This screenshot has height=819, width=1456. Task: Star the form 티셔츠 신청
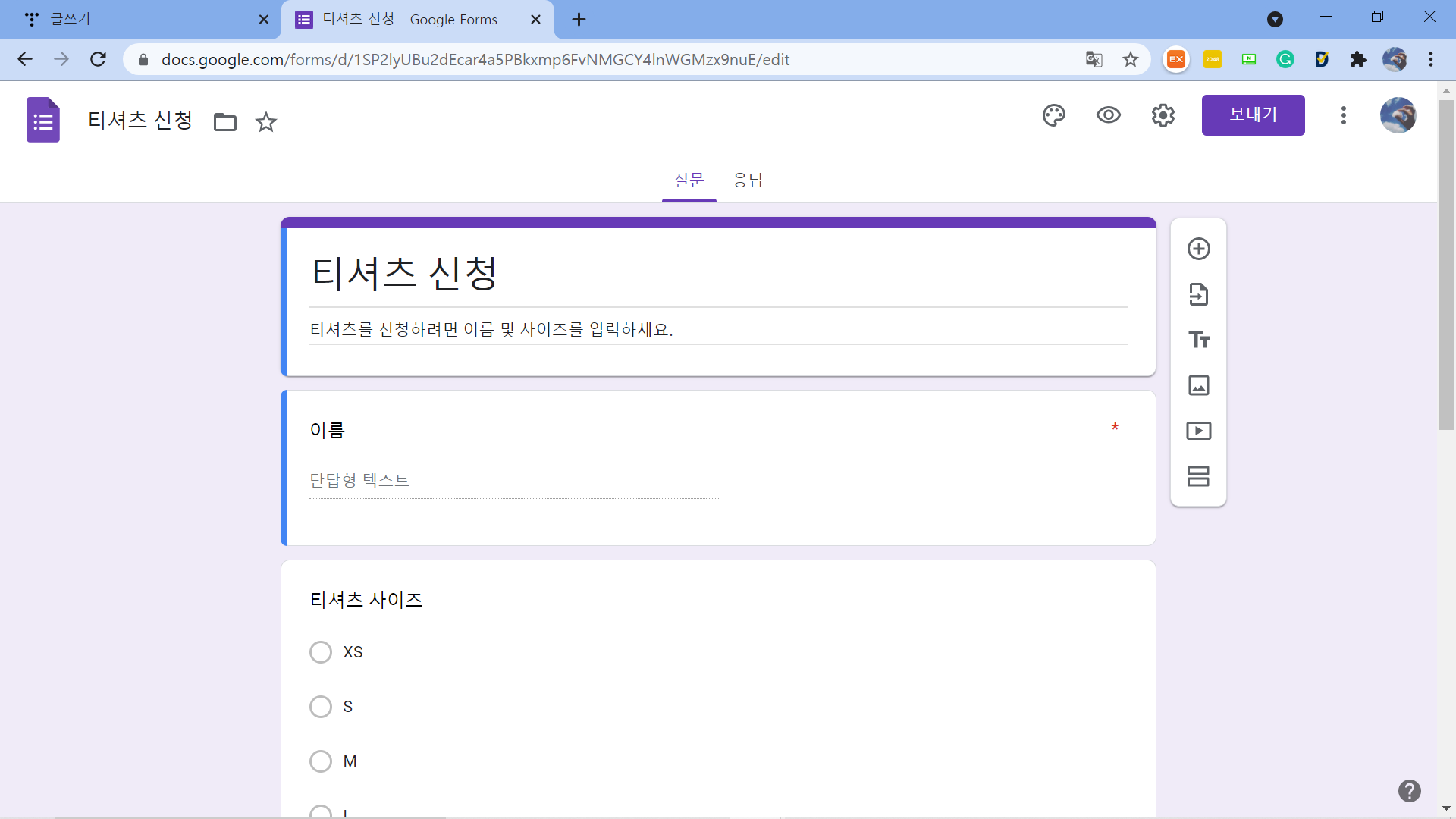(265, 122)
